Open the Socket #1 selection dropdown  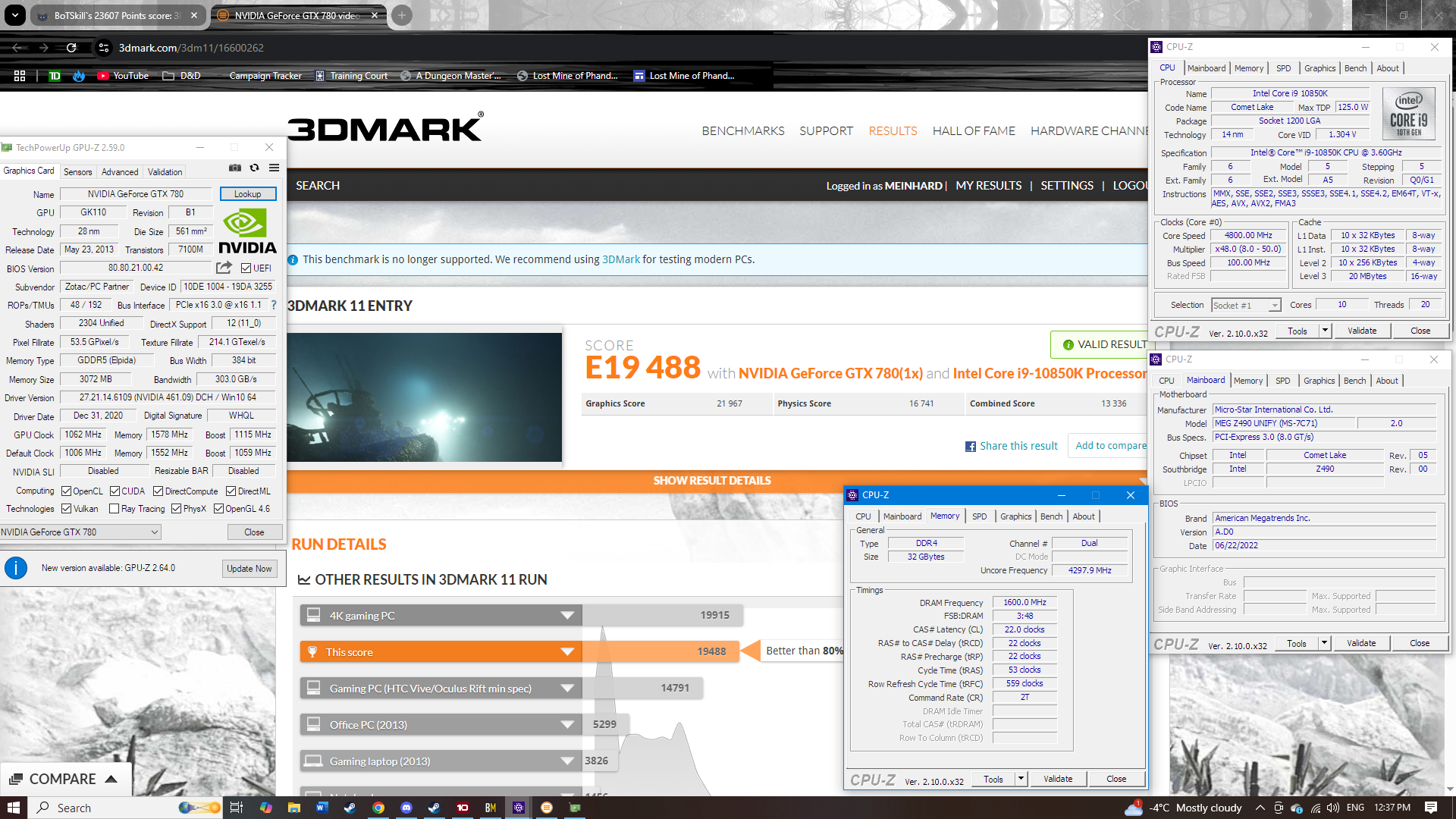pyautogui.click(x=1246, y=305)
